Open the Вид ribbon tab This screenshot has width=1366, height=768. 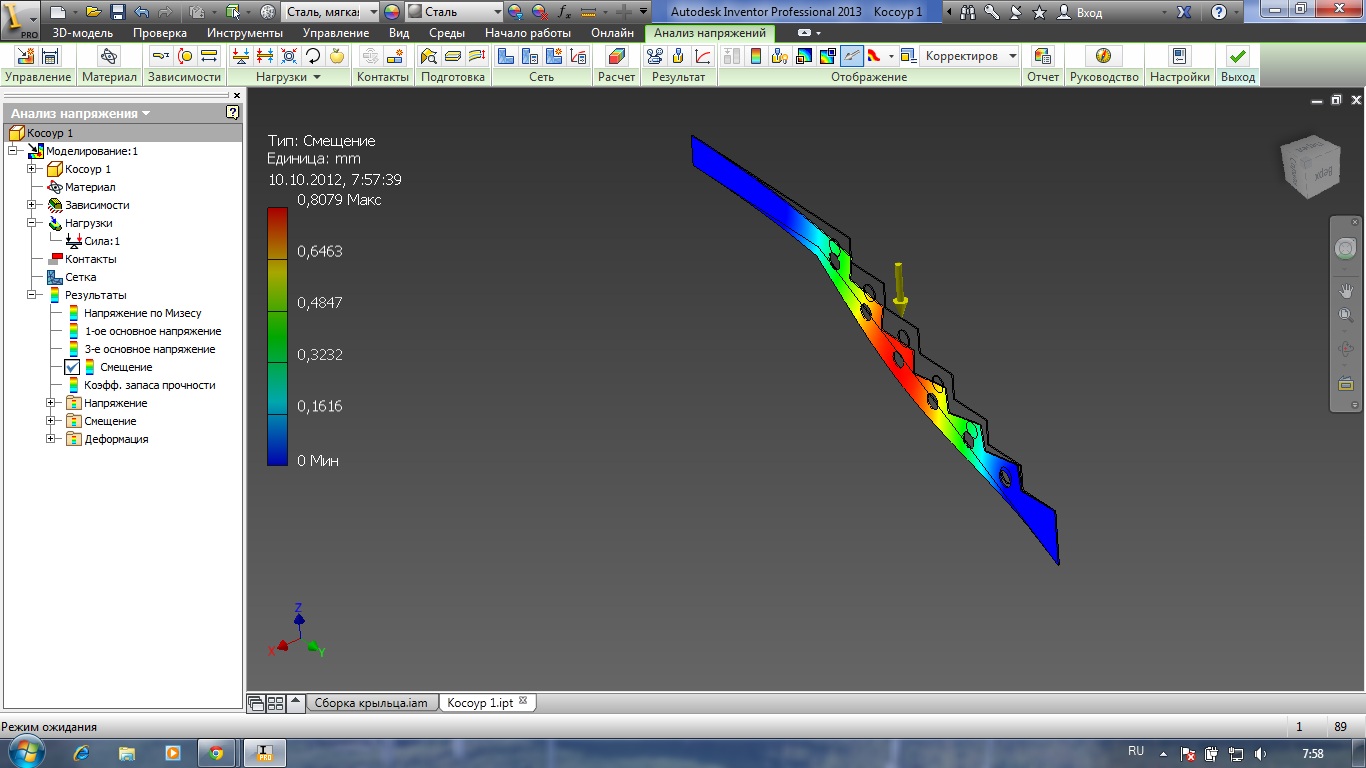(399, 33)
